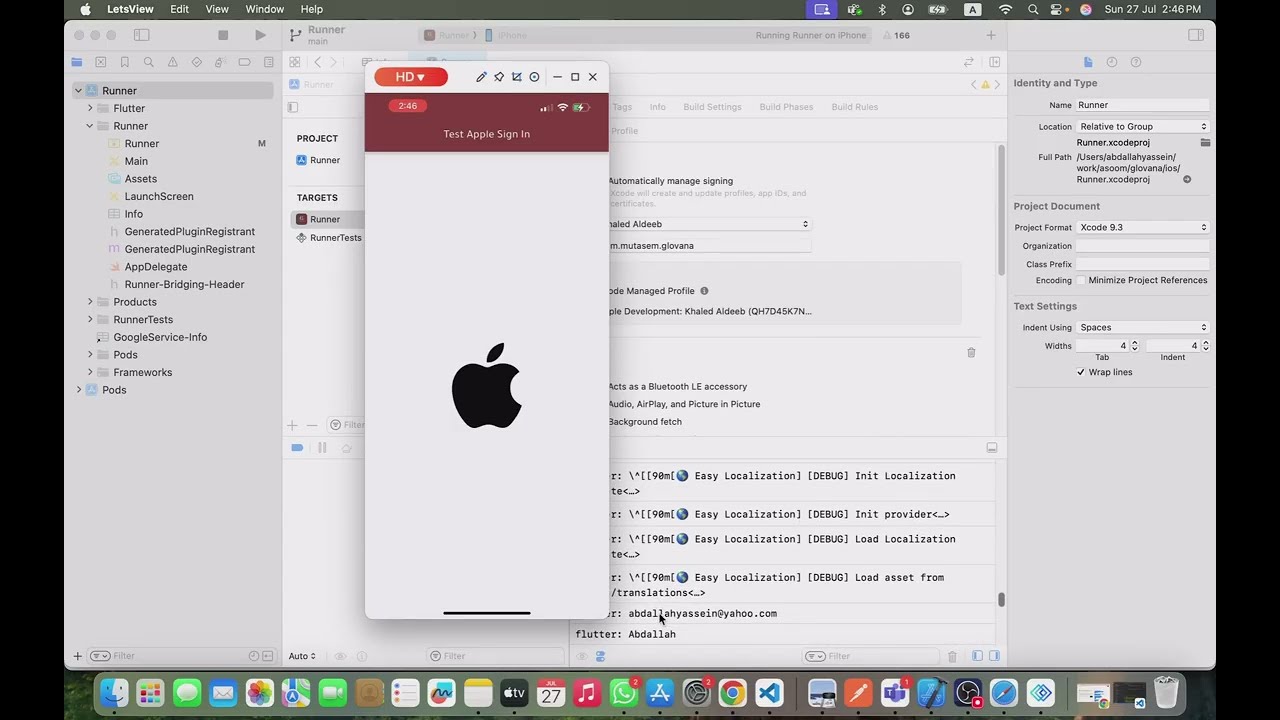
Task: Open the Project navigator folder icon
Action: (77, 62)
